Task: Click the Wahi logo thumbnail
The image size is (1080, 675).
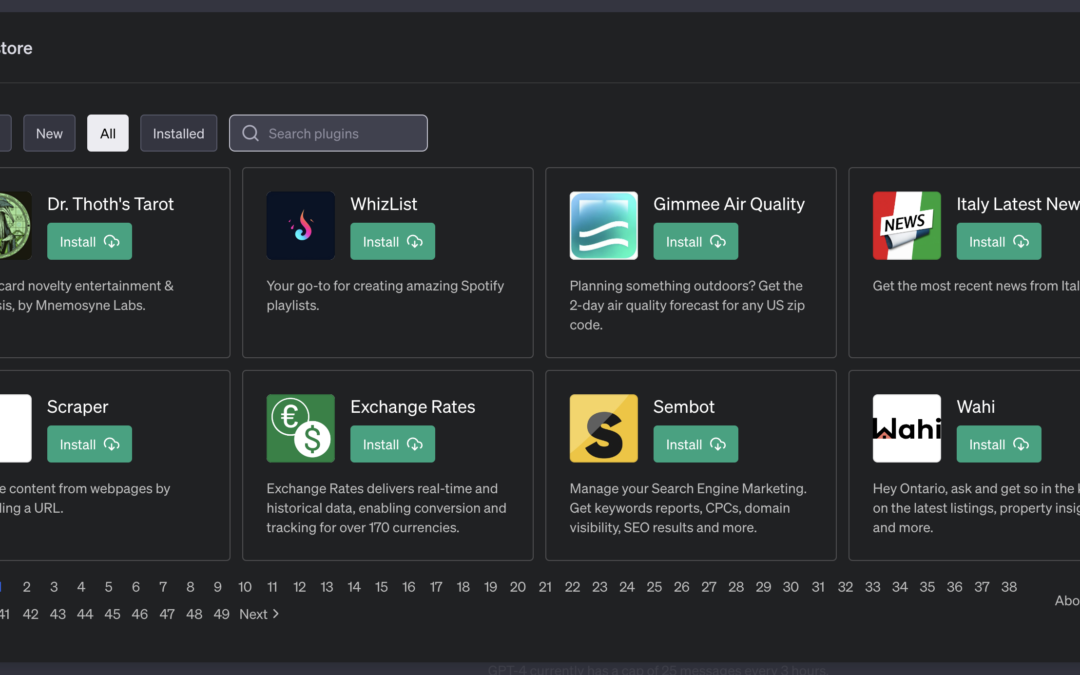Action: (906, 428)
